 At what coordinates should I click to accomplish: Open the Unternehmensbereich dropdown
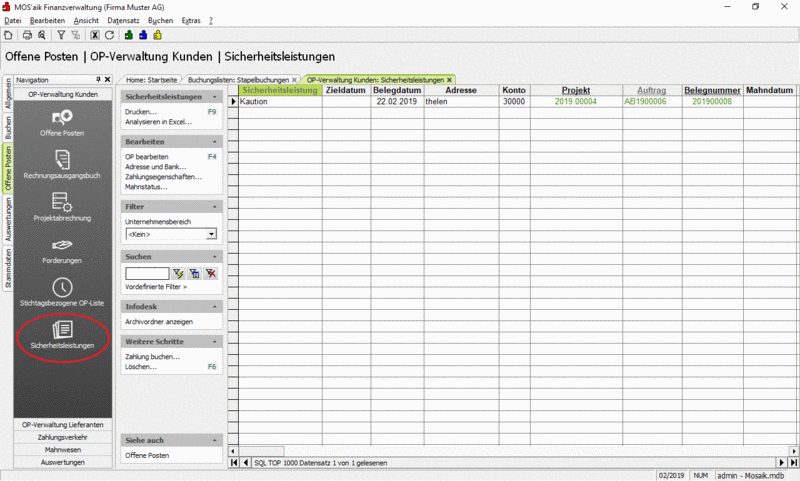click(211, 234)
